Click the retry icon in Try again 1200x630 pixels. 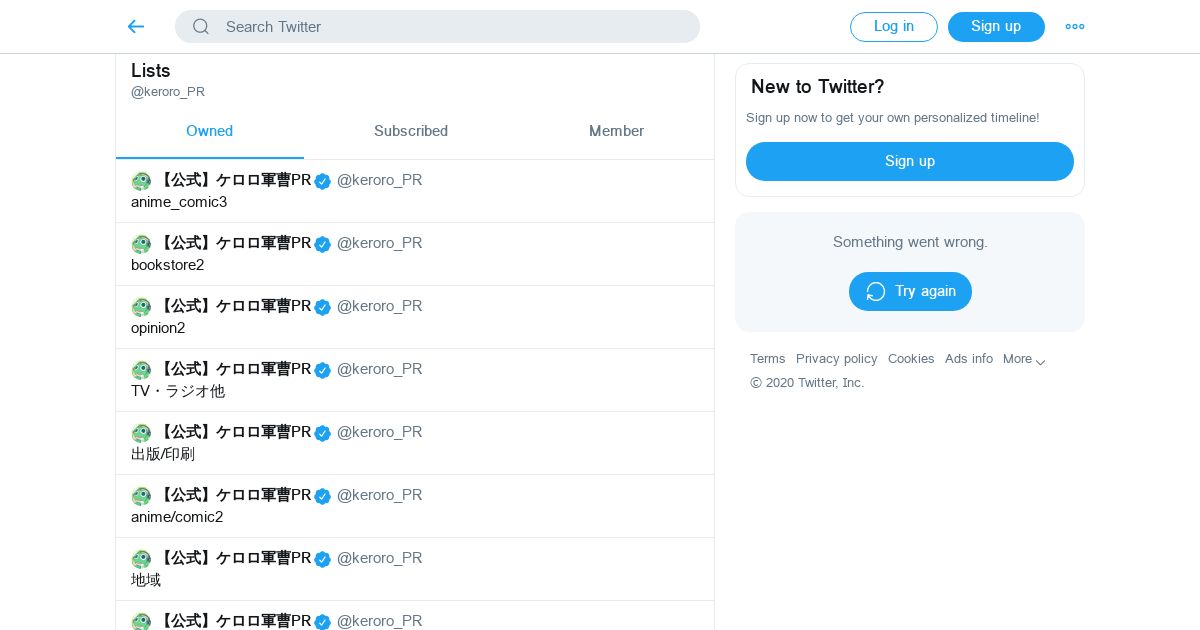tap(876, 292)
